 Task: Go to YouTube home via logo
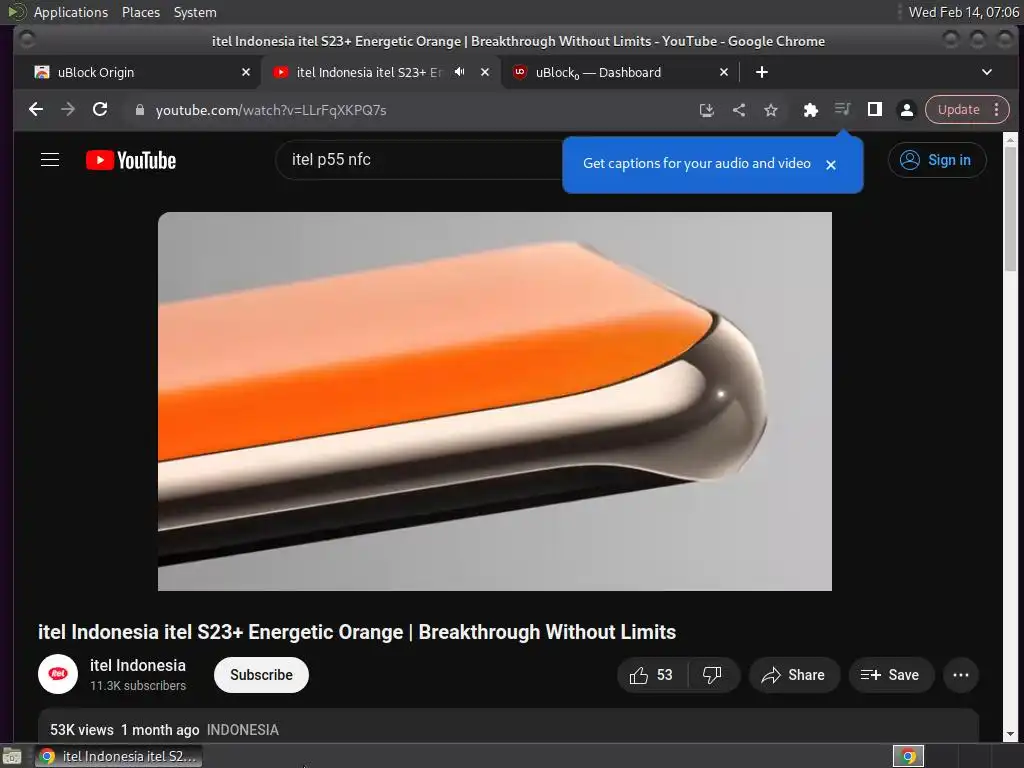coord(131,161)
